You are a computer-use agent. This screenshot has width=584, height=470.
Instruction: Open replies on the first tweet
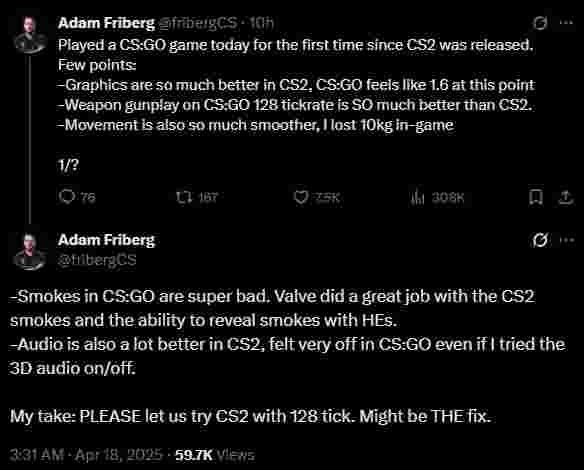[x=77, y=197]
